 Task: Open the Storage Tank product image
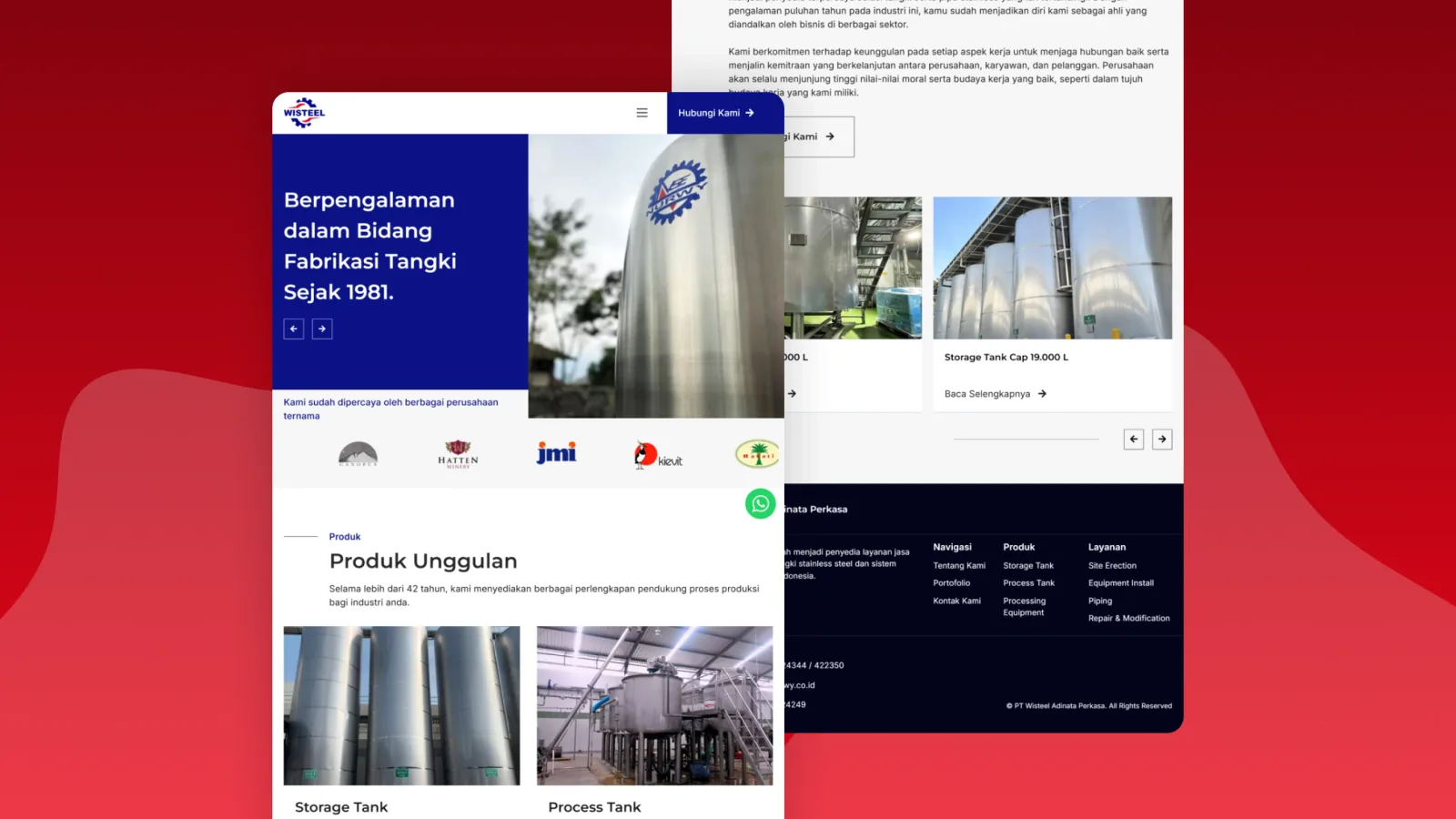401,705
